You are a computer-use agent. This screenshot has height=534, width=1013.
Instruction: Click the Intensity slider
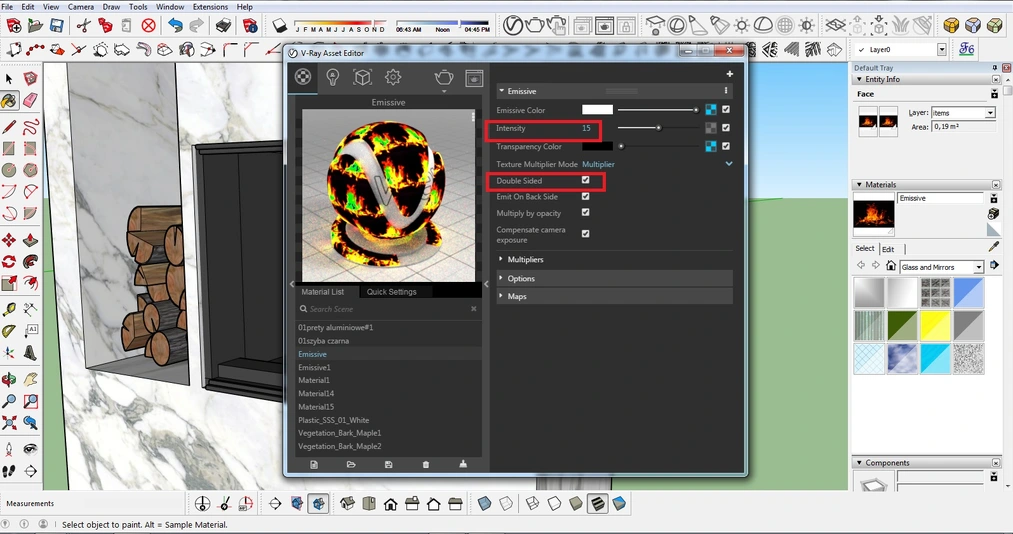[x=657, y=128]
